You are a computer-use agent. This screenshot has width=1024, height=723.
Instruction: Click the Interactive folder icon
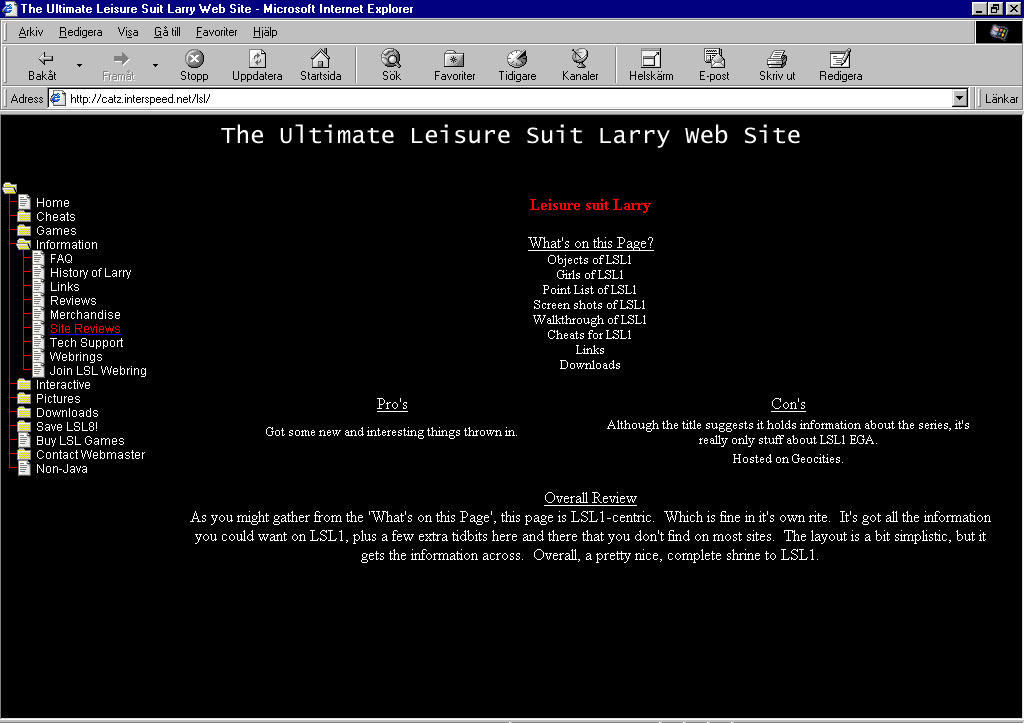tap(24, 384)
